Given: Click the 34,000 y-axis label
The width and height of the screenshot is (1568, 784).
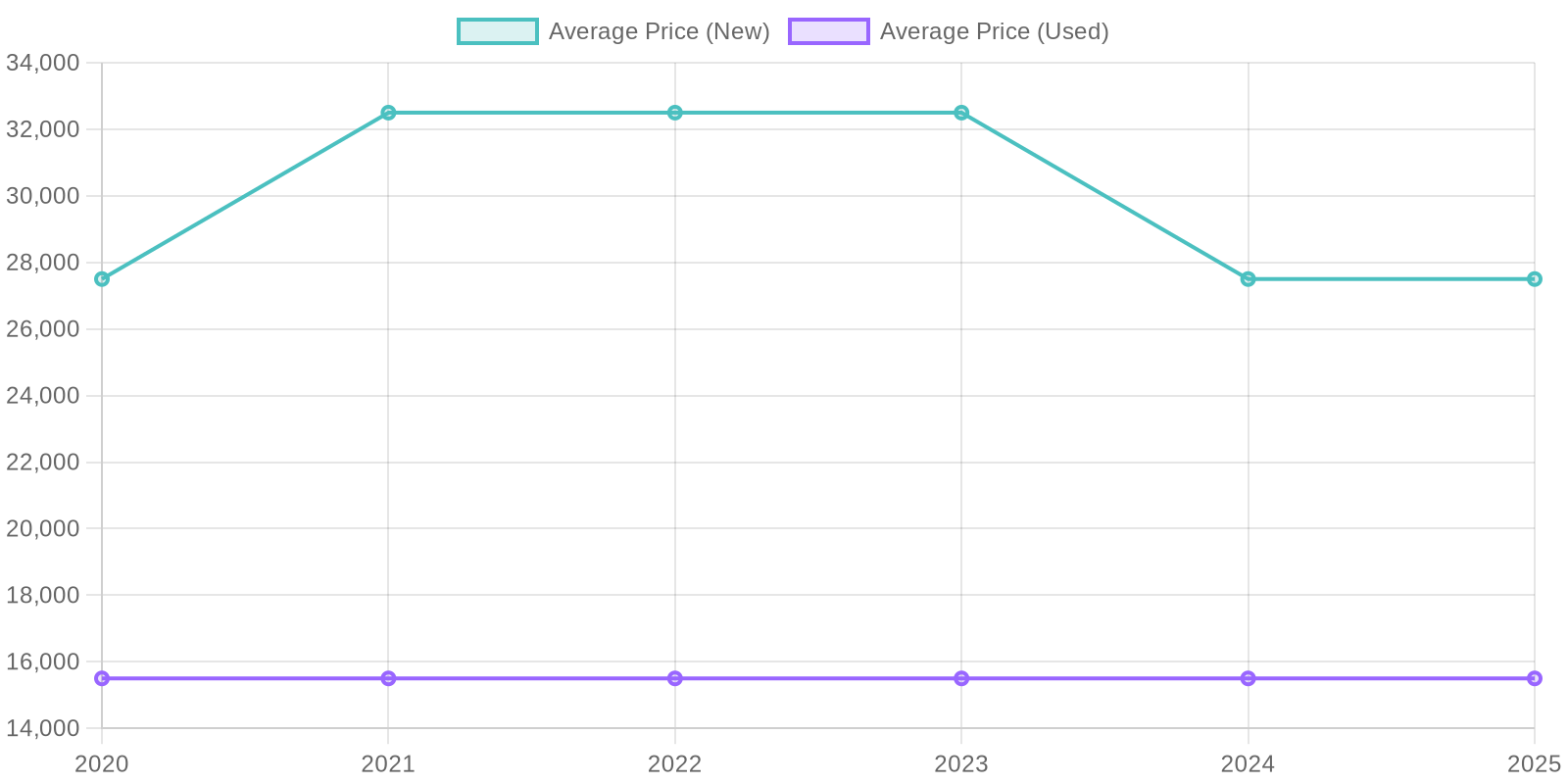Looking at the screenshot, I should tap(43, 63).
